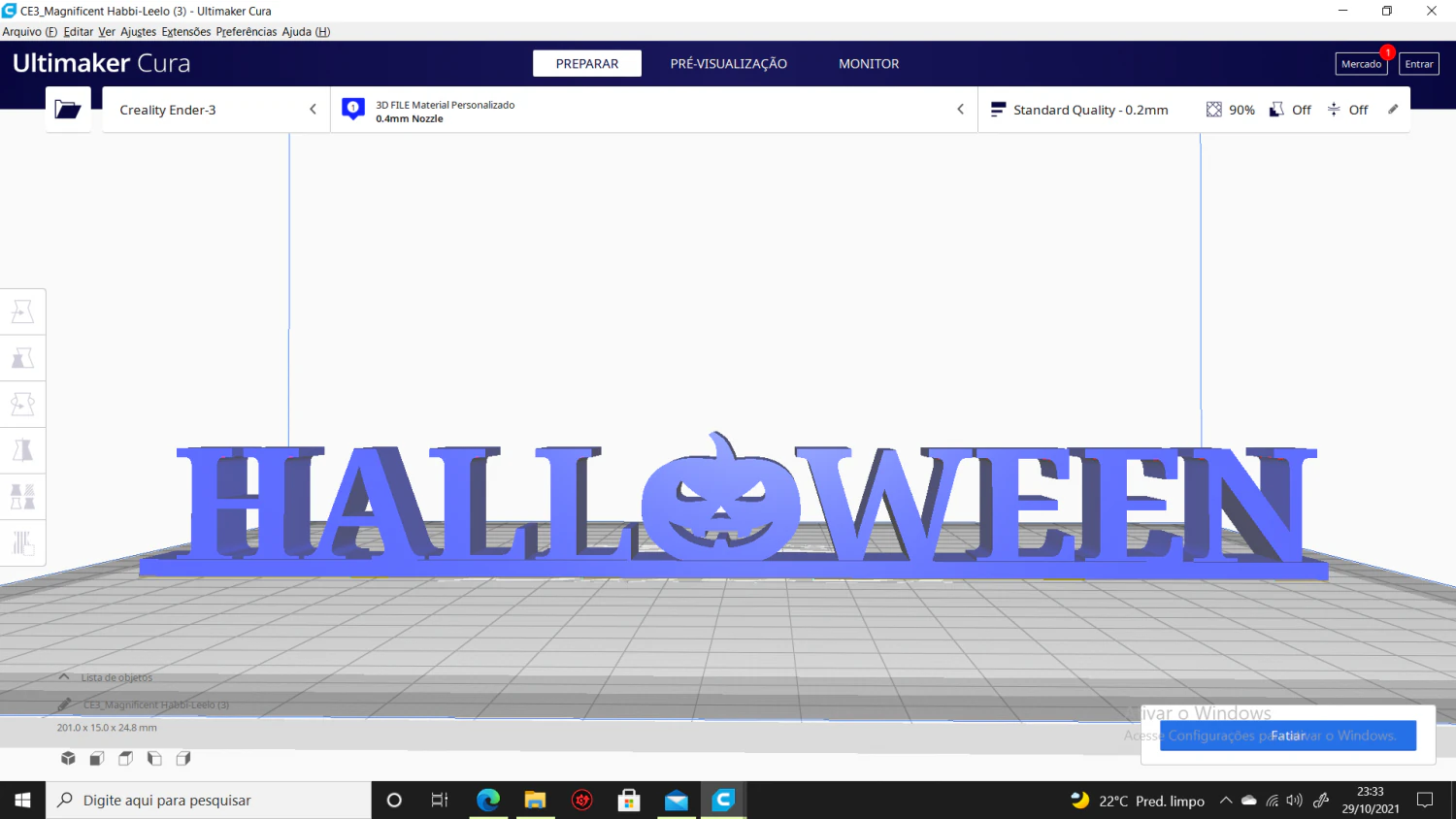Expand the Creality Ender-3 printer selector
1456x819 pixels.
coord(215,110)
